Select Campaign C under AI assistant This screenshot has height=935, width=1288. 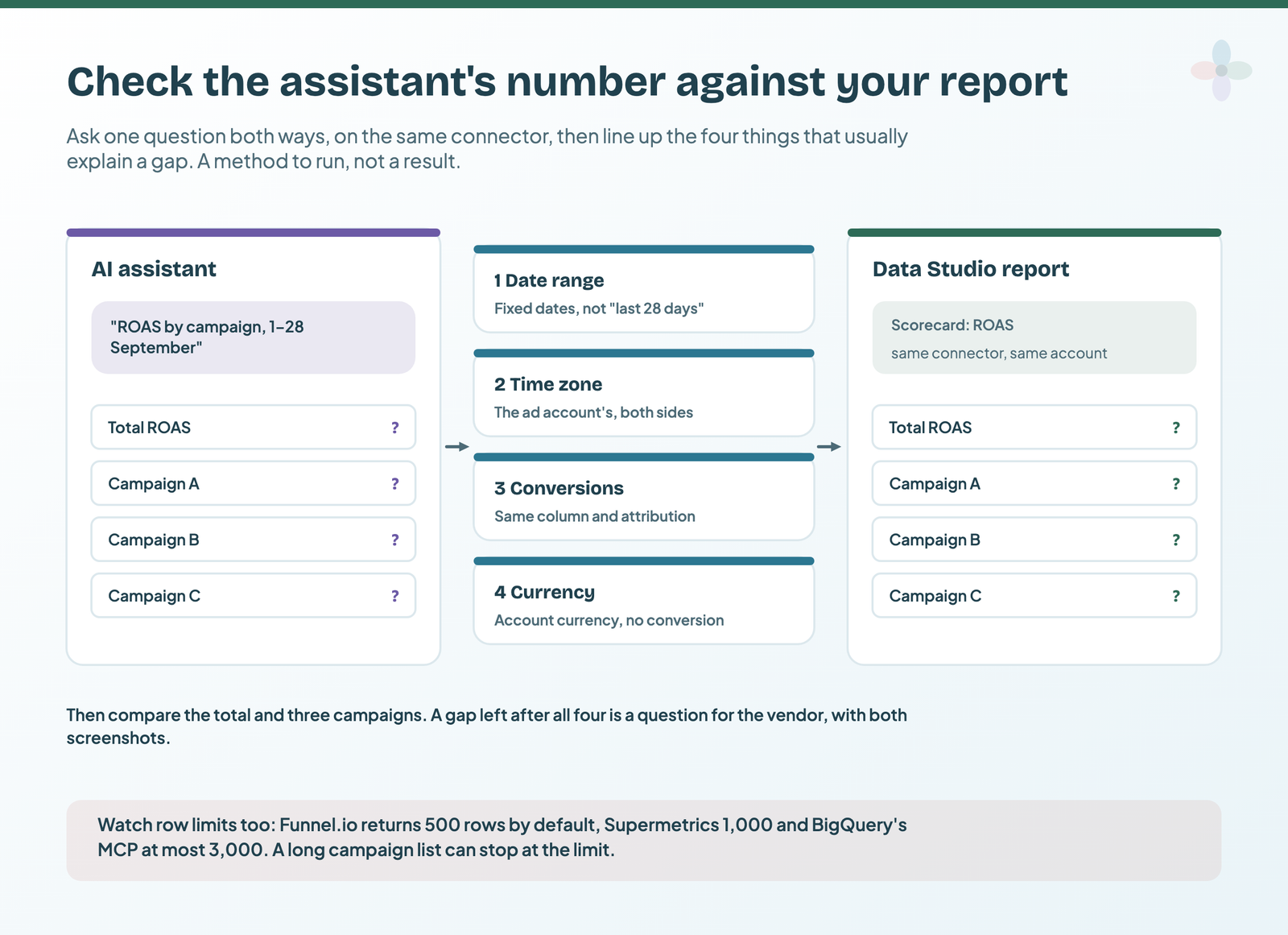coord(254,596)
